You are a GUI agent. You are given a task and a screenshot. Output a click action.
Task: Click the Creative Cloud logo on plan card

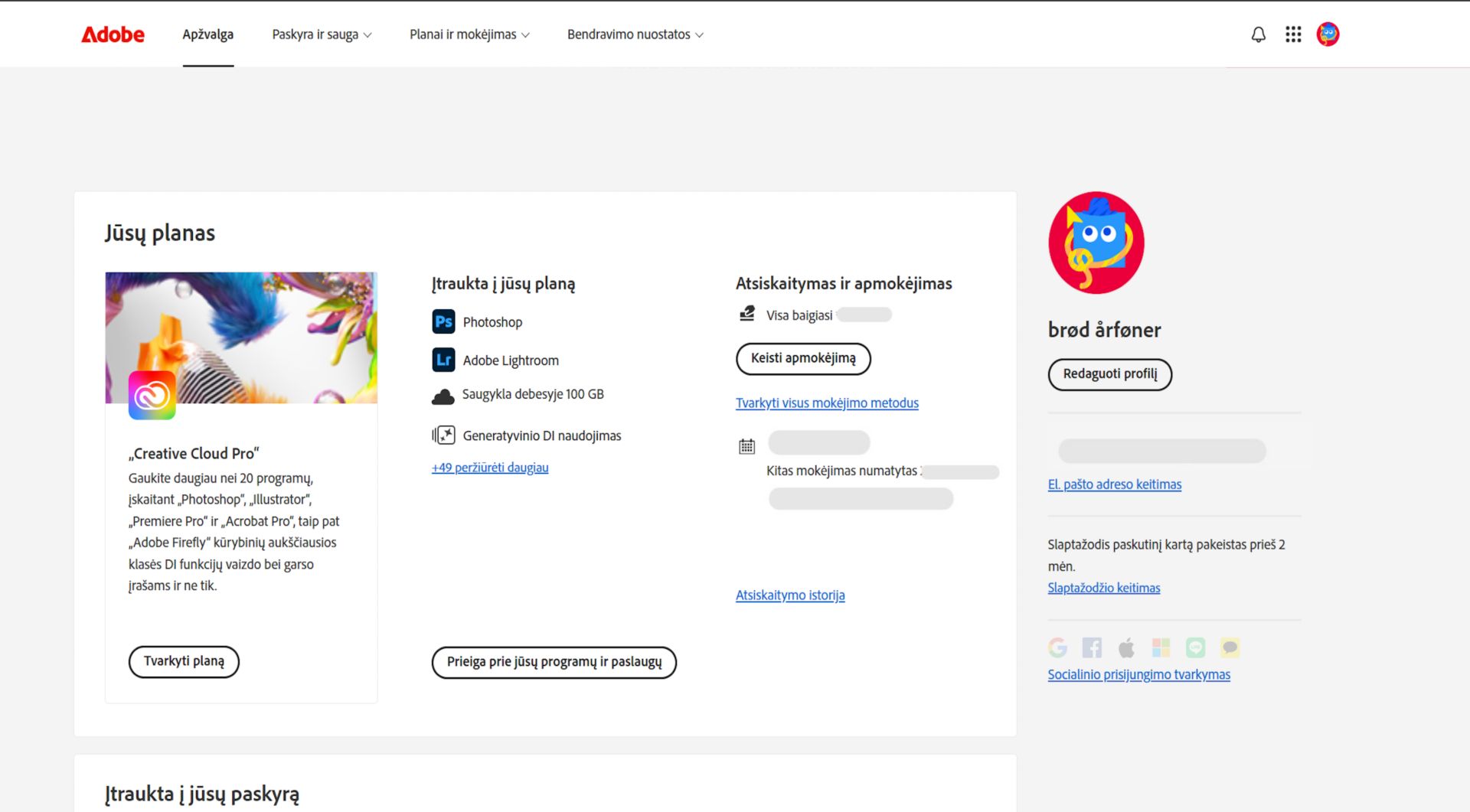[152, 395]
